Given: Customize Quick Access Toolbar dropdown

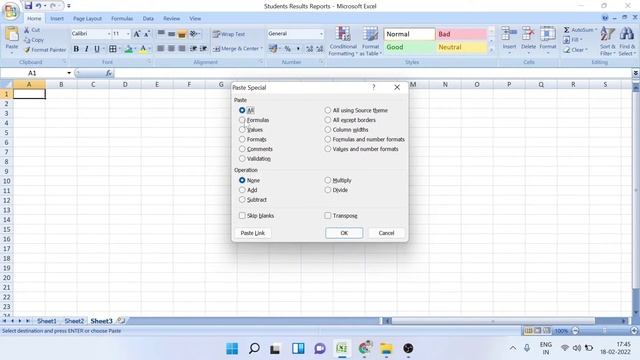Looking at the screenshot, I should (x=69, y=6).
